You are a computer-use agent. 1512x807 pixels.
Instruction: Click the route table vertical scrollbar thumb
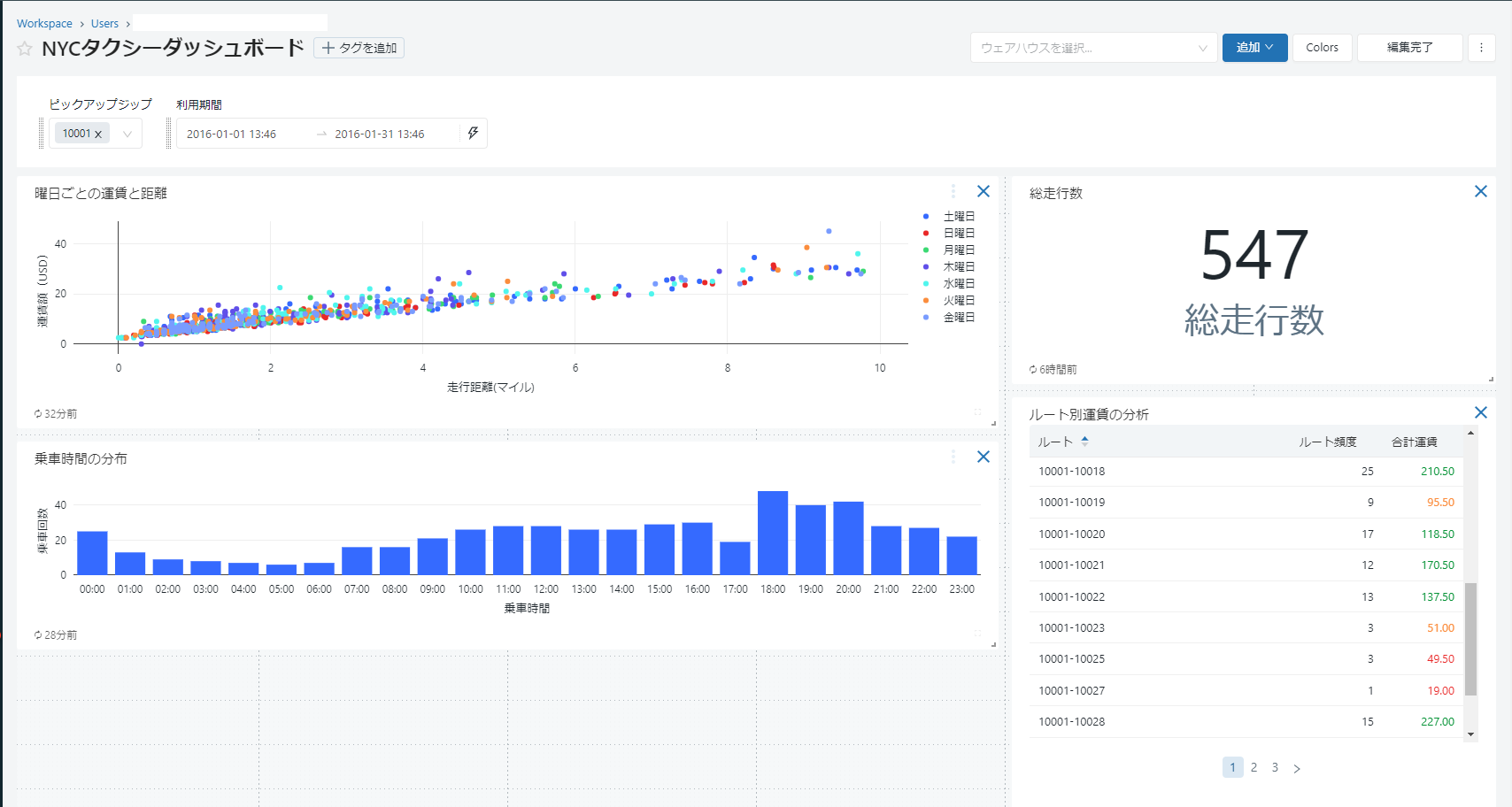[1470, 639]
